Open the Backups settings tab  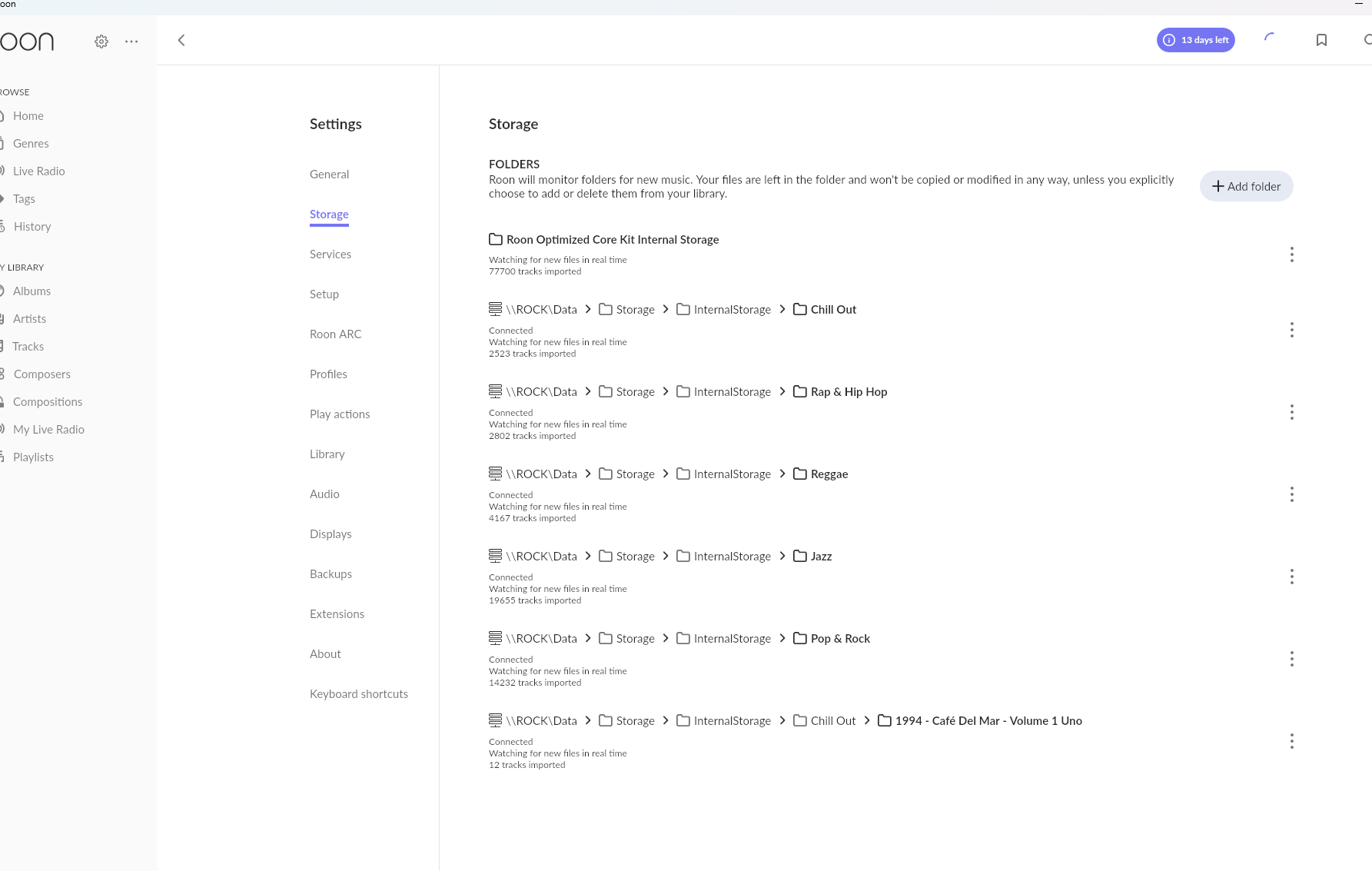pyautogui.click(x=331, y=574)
